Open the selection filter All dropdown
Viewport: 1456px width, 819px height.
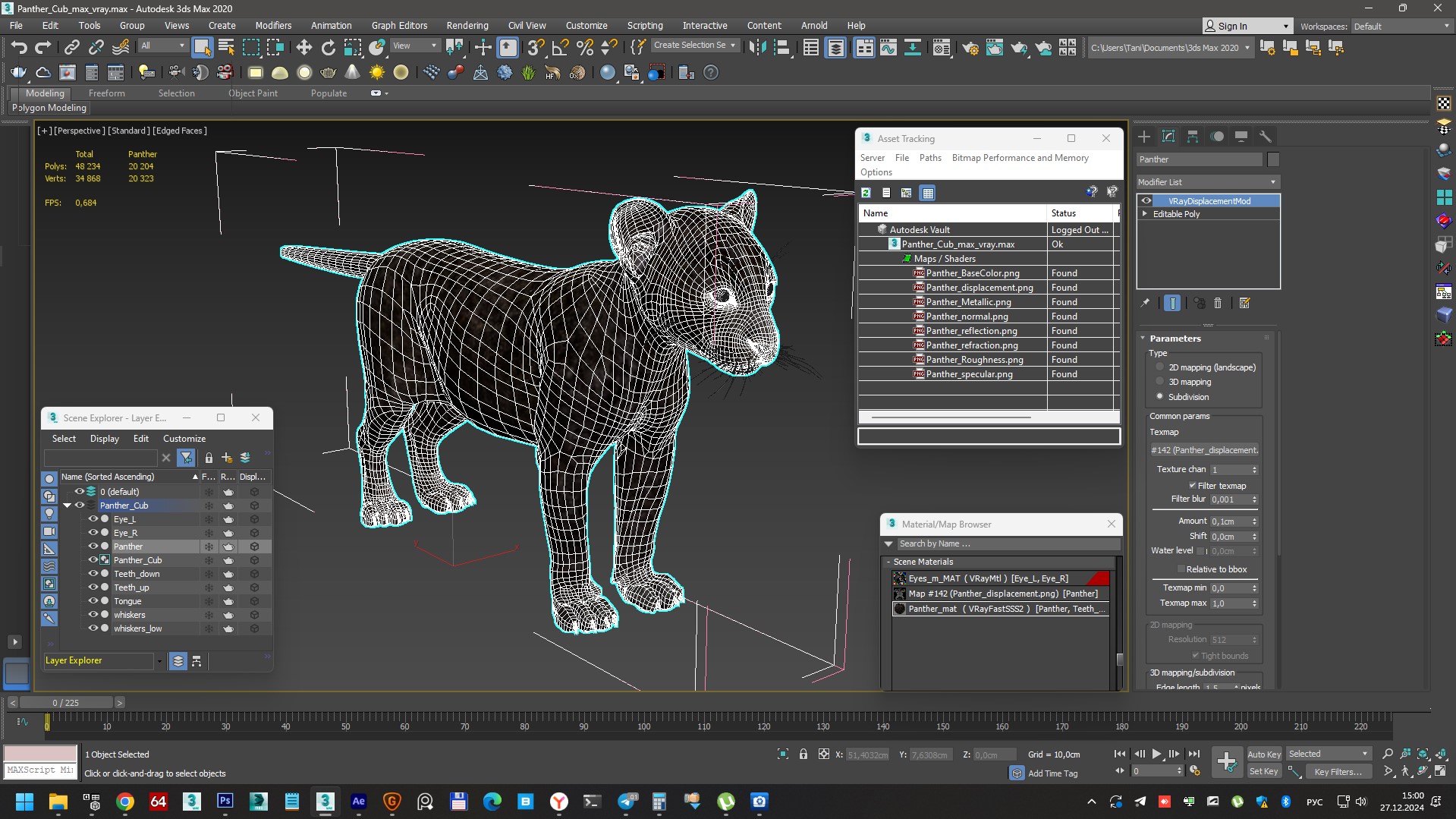click(163, 46)
